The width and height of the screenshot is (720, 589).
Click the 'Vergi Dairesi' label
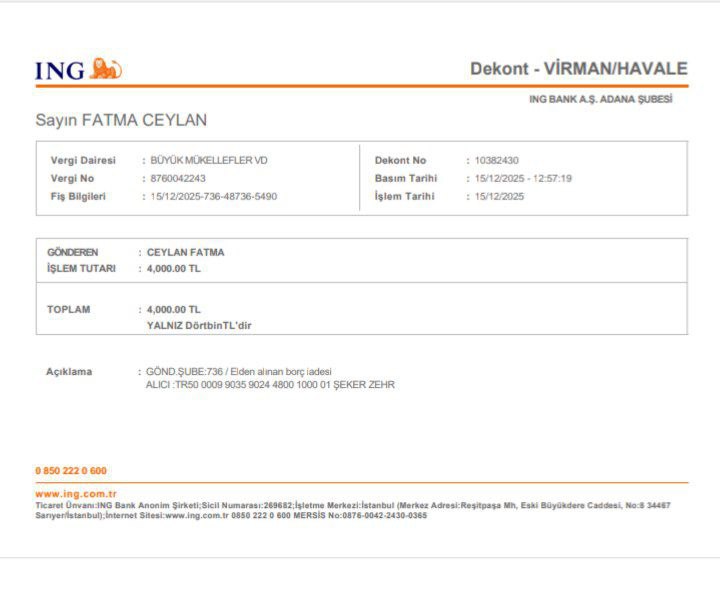(x=83, y=160)
